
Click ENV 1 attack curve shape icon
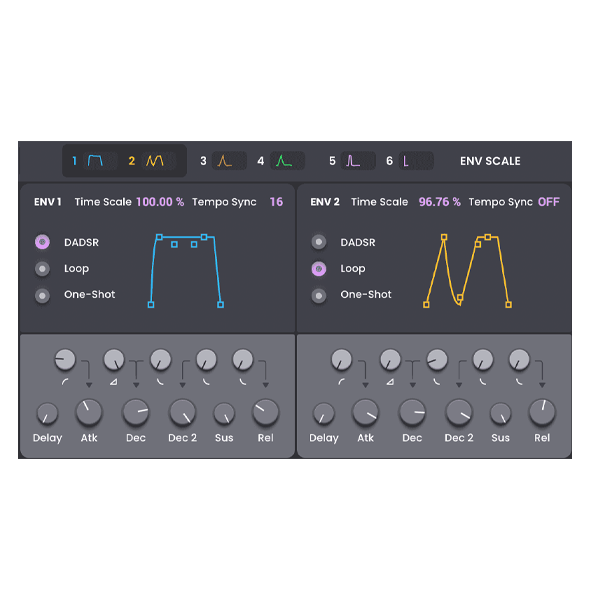[x=65, y=382]
